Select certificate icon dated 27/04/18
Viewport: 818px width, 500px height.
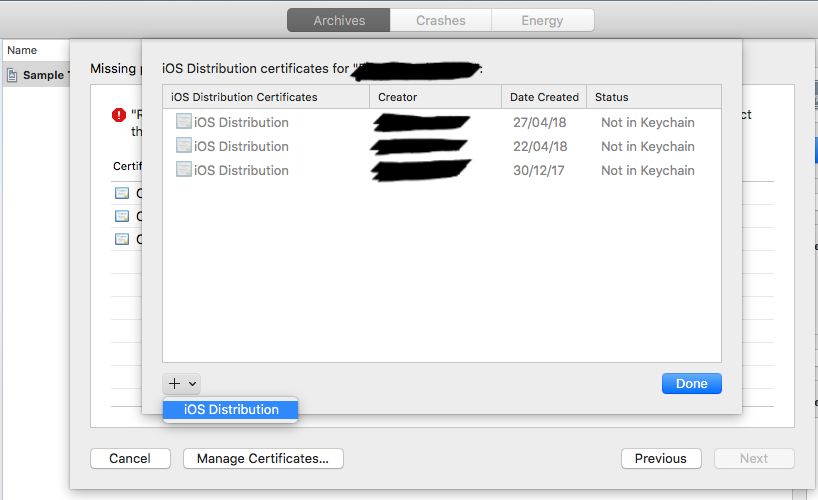[184, 122]
